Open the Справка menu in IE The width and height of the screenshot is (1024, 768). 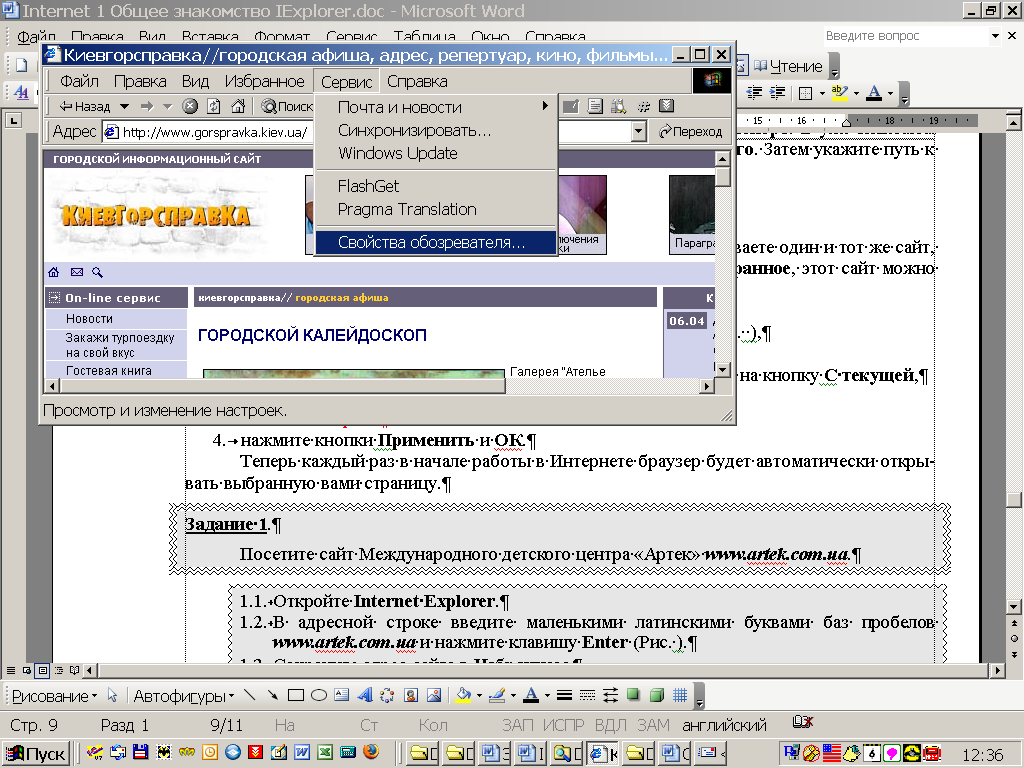pos(417,81)
